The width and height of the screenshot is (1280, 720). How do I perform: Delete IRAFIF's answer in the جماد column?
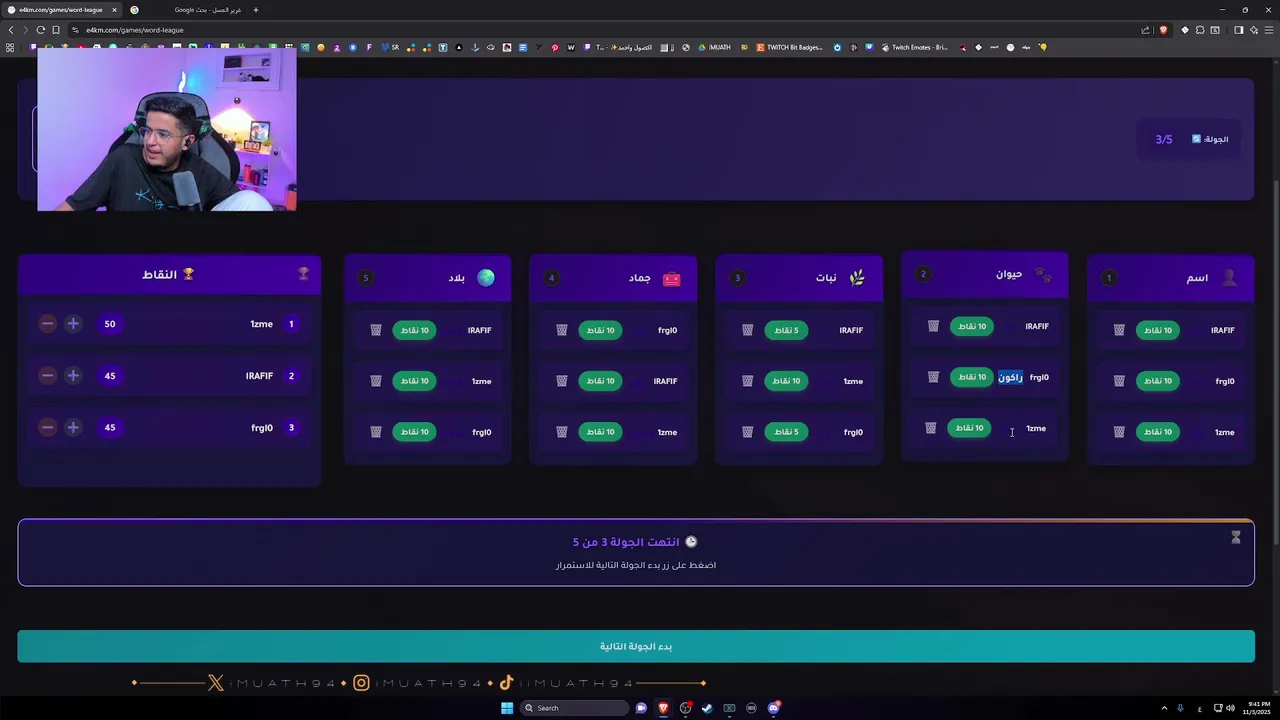pyautogui.click(x=562, y=381)
